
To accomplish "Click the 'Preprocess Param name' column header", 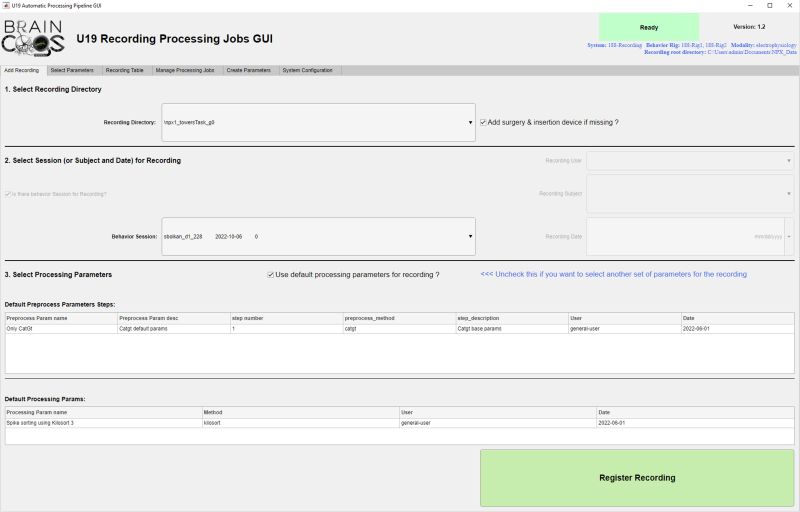I will [61, 318].
